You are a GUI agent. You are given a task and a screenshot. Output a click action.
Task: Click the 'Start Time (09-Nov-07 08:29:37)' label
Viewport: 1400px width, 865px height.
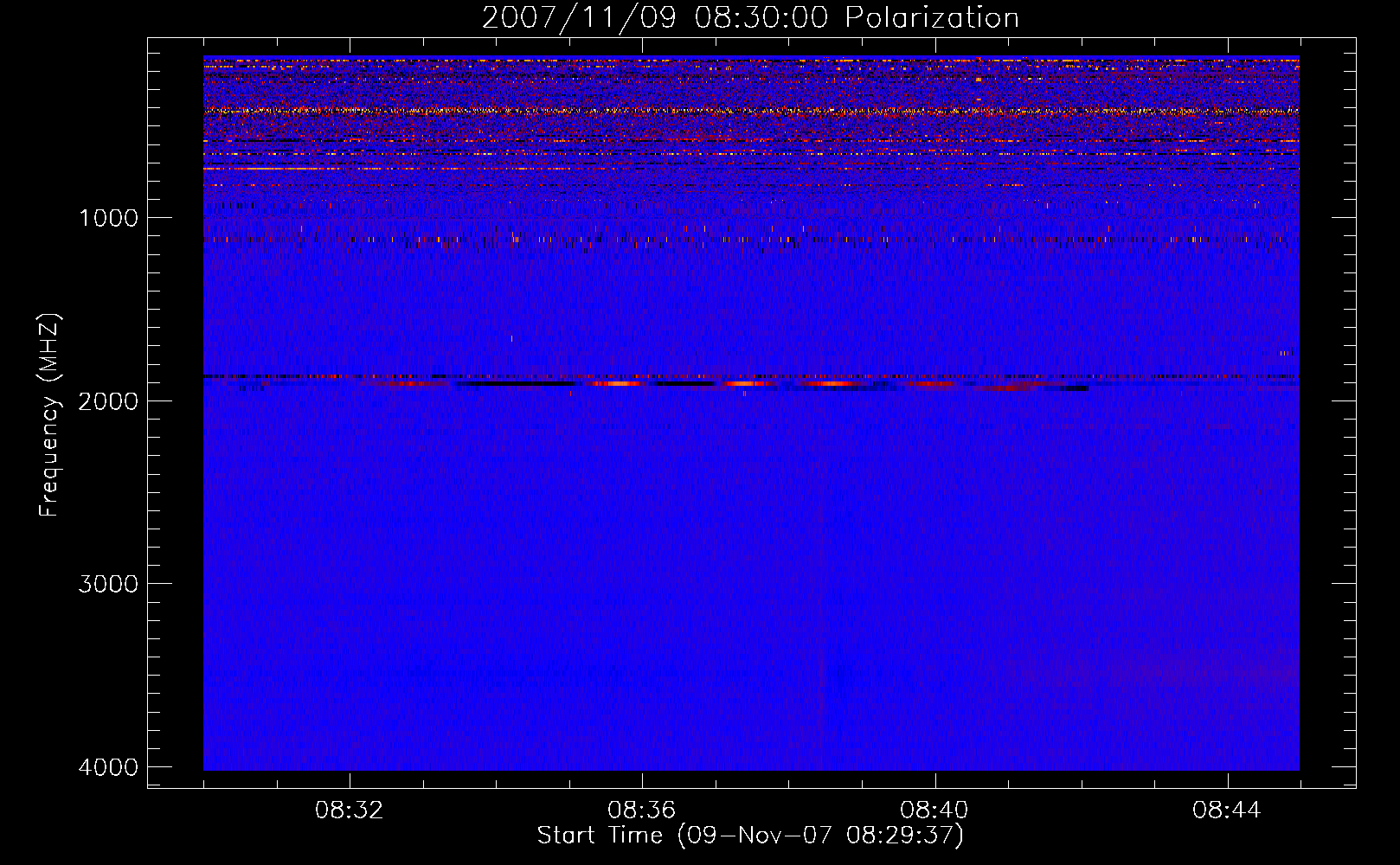750,836
